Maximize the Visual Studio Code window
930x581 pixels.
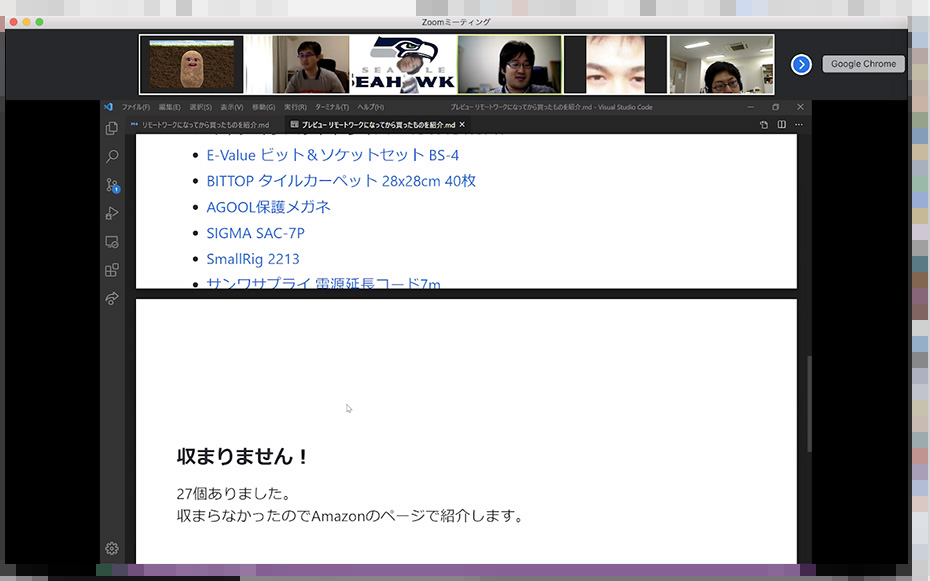click(x=775, y=107)
